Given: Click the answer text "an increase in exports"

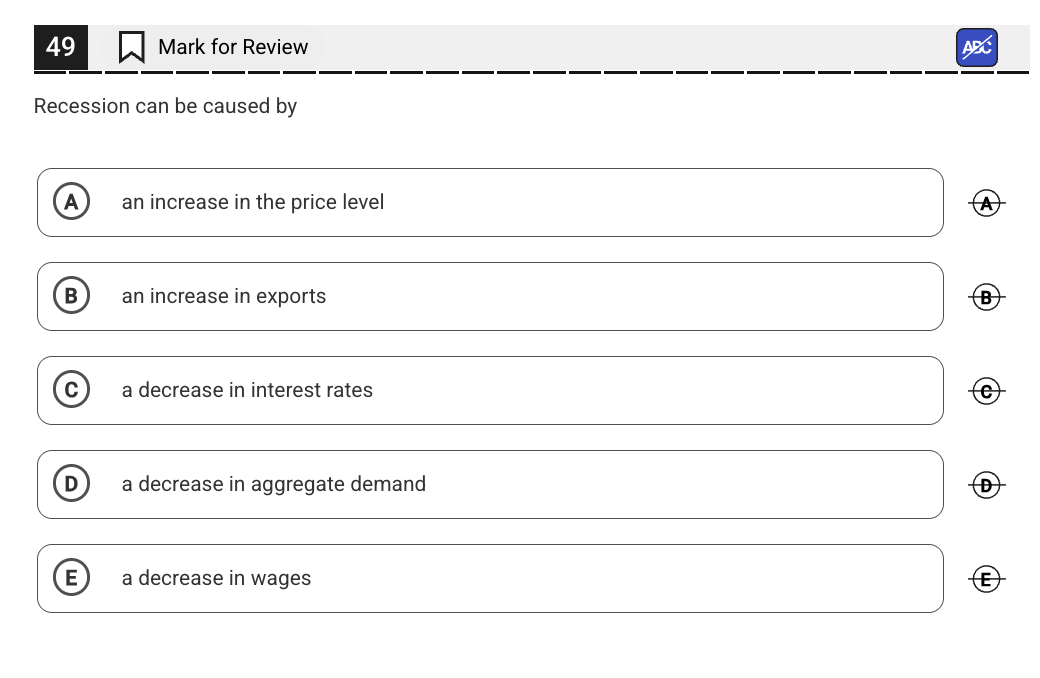Looking at the screenshot, I should pos(224,296).
